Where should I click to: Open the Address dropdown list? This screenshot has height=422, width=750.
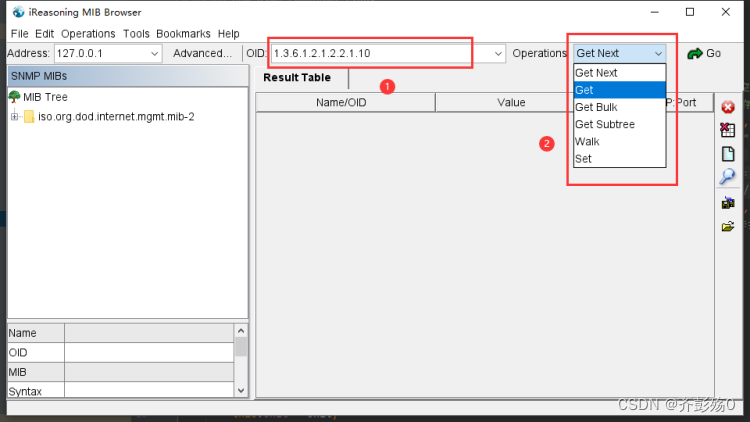(x=154, y=53)
